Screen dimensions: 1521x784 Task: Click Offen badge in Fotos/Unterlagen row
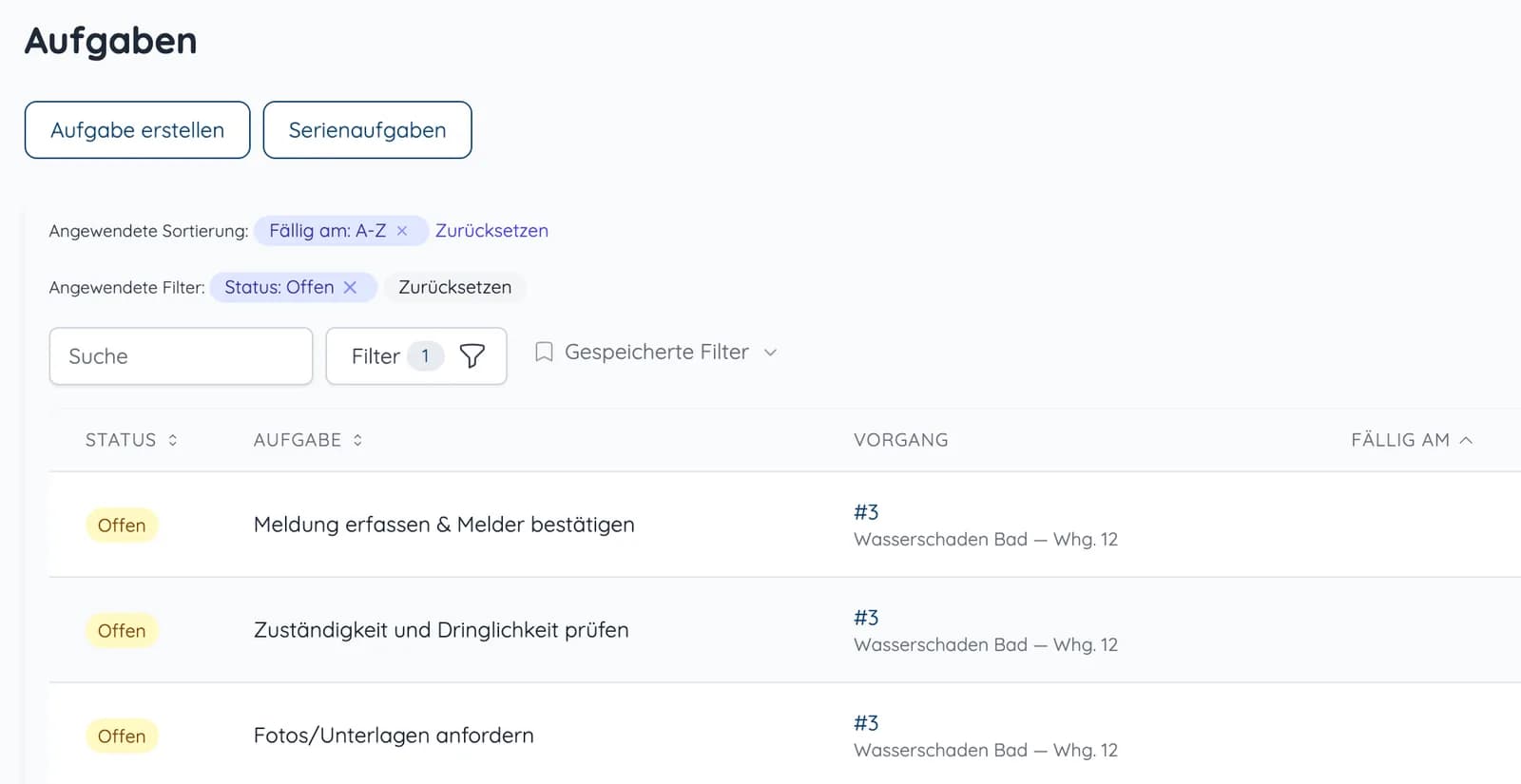coord(122,736)
